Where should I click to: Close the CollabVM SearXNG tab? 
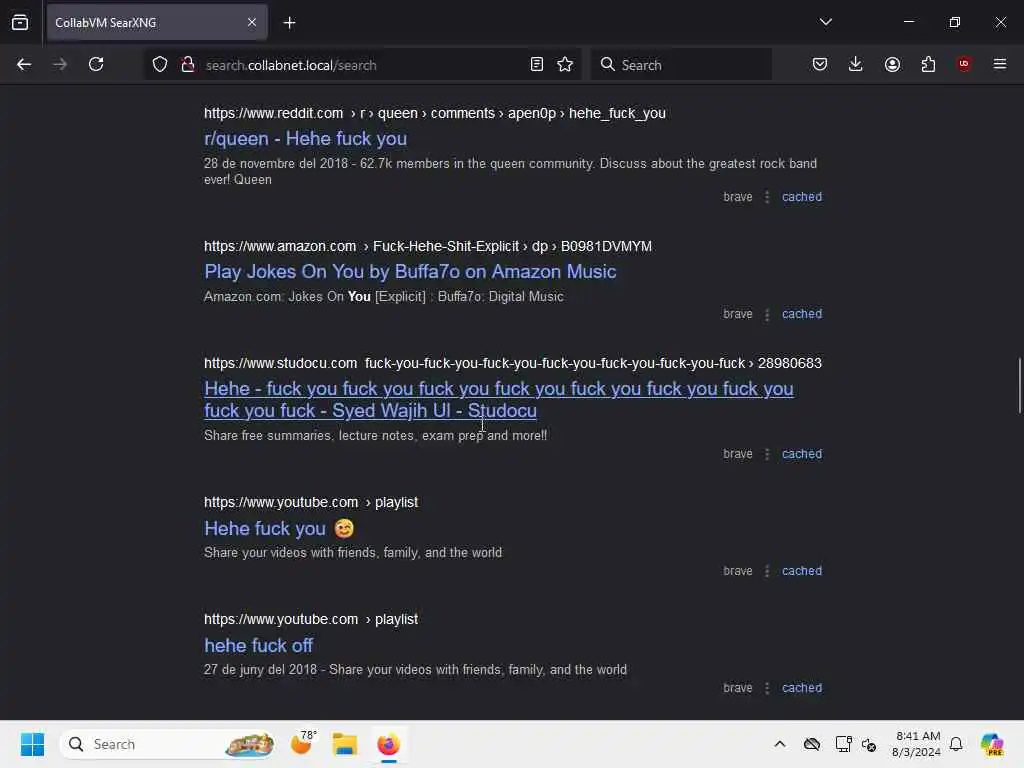point(251,22)
